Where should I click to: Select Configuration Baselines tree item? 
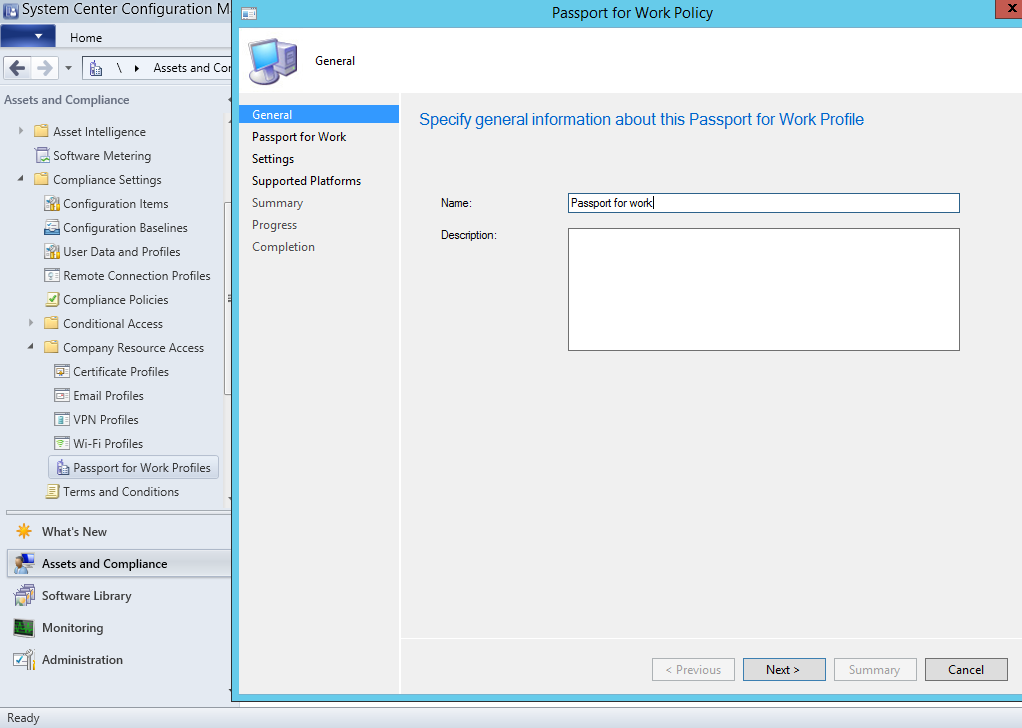click(x=125, y=227)
